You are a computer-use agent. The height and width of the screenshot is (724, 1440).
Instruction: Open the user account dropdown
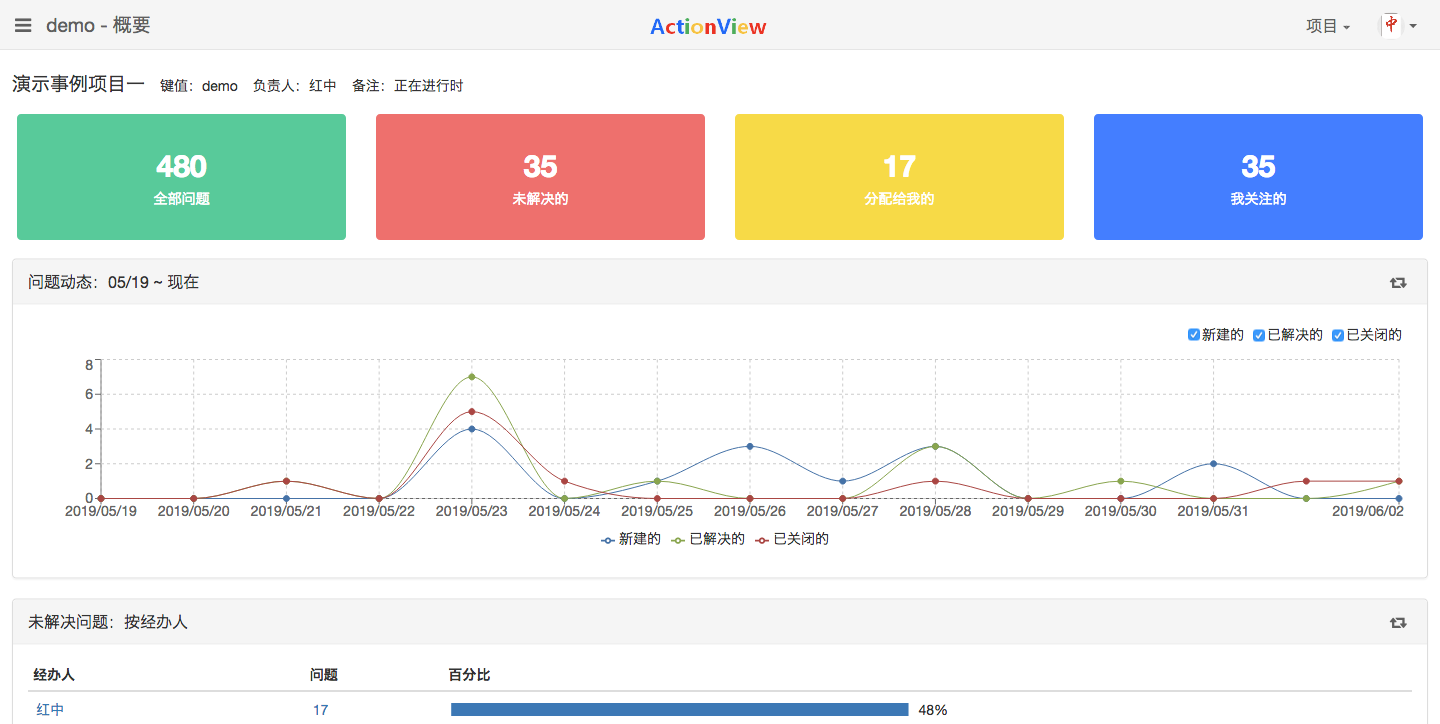tap(1400, 25)
